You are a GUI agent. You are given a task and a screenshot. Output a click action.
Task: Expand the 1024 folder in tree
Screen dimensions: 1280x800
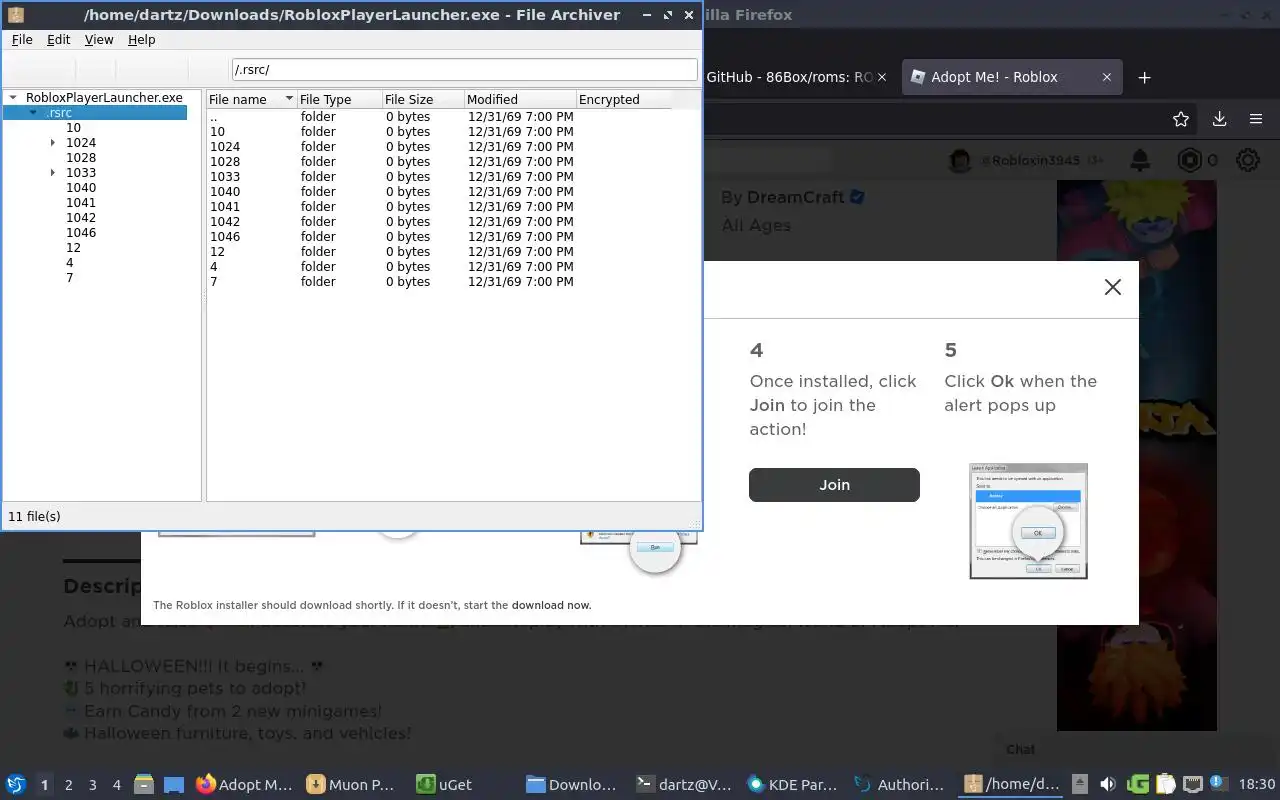tap(53, 143)
